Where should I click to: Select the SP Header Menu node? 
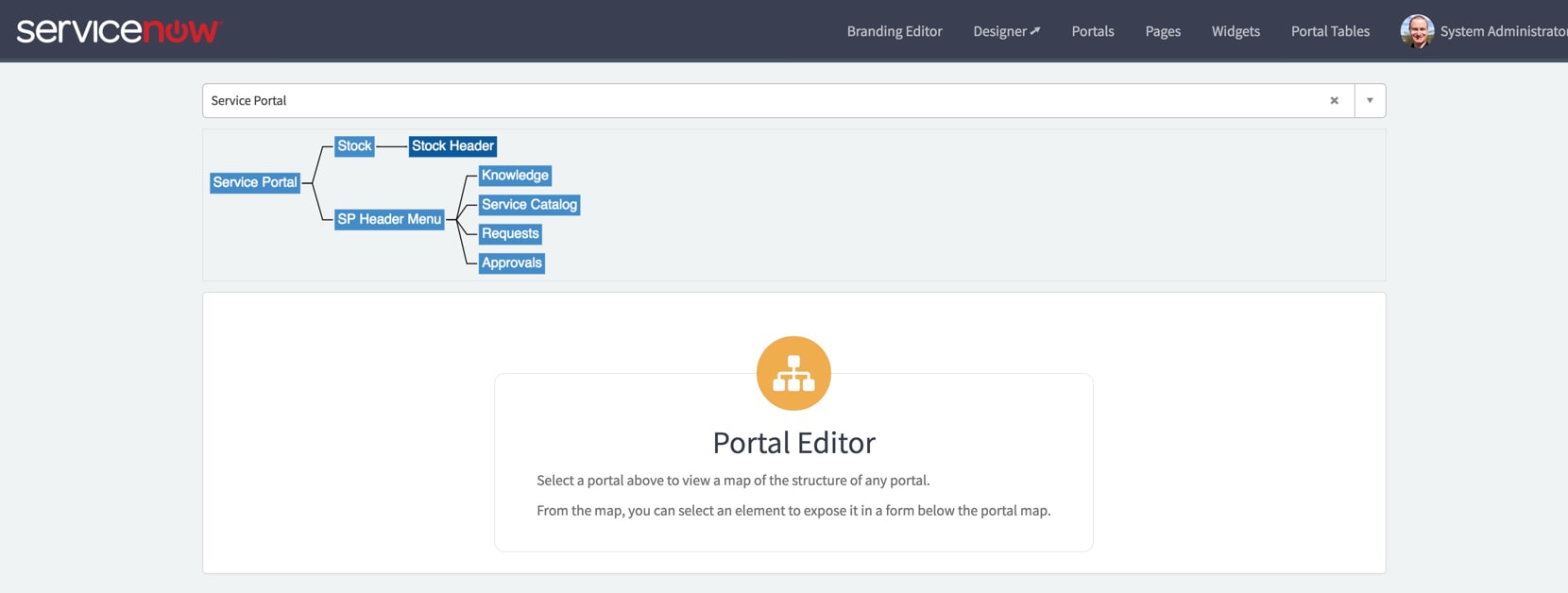coord(389,219)
